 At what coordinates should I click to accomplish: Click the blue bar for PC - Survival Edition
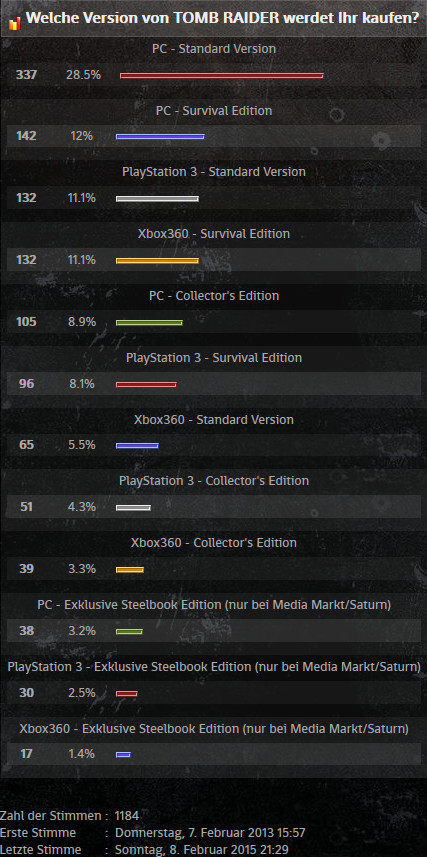pyautogui.click(x=160, y=137)
